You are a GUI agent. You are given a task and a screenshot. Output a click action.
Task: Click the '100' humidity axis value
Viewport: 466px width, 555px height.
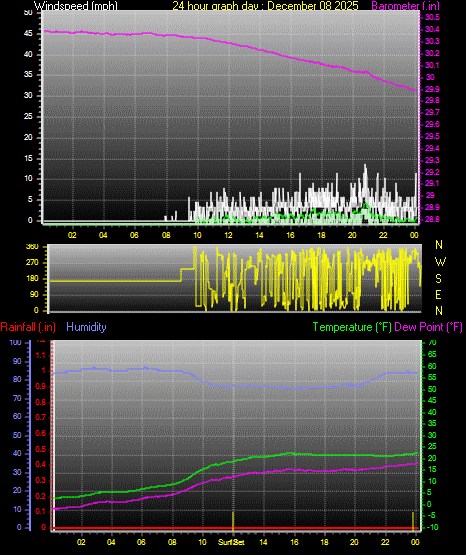[x=16, y=342]
